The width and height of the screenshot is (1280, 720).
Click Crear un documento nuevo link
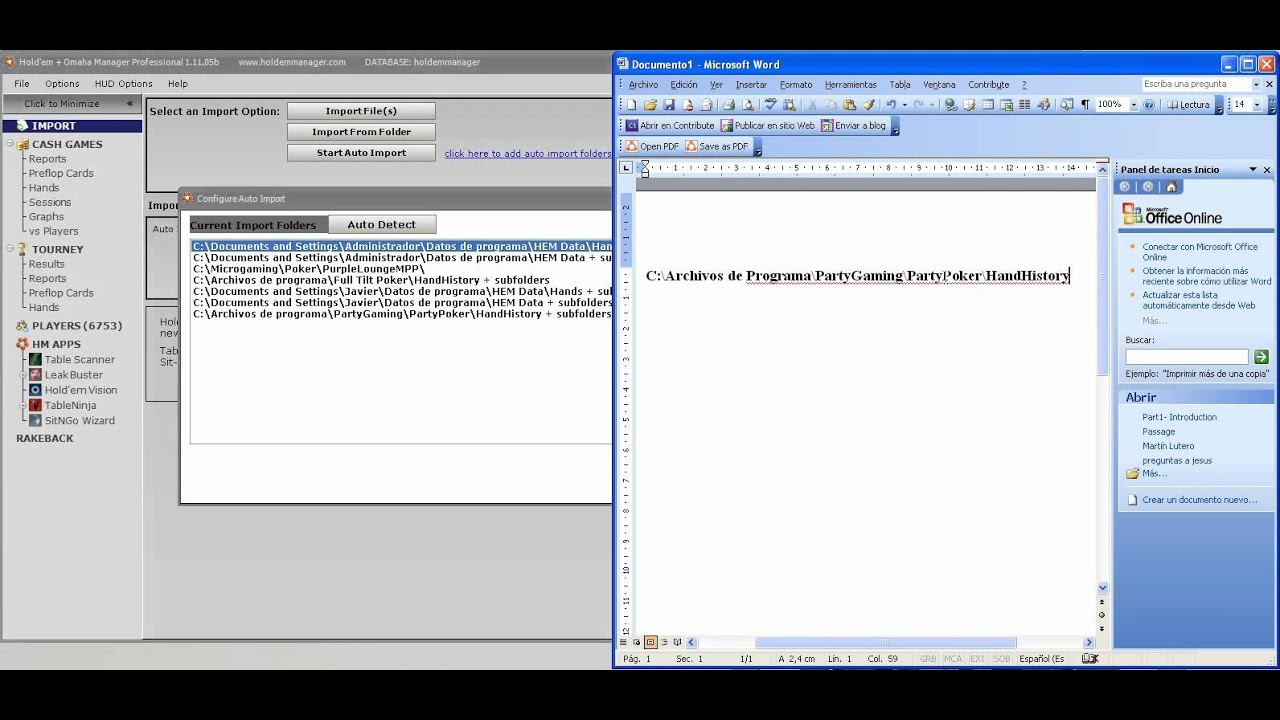1199,500
